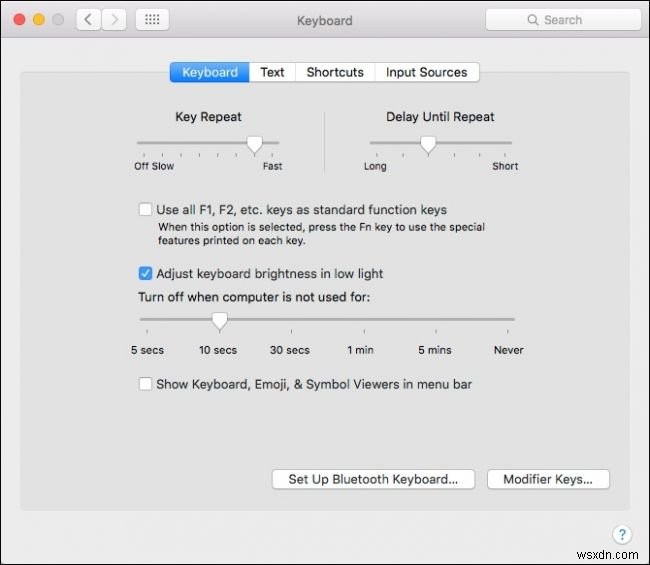This screenshot has width=650, height=565.
Task: Click the 'Fast' label under Key Repeat
Action: tap(272, 166)
